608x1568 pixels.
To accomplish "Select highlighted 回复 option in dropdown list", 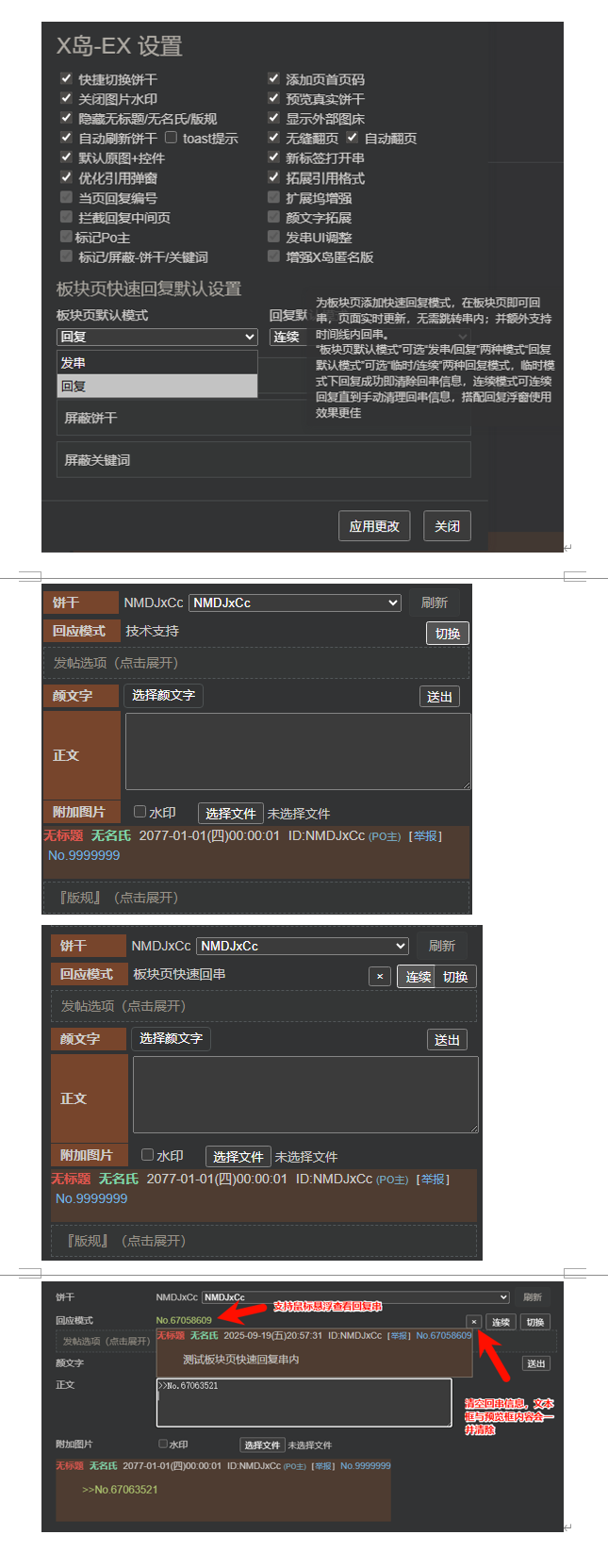I will (x=157, y=386).
